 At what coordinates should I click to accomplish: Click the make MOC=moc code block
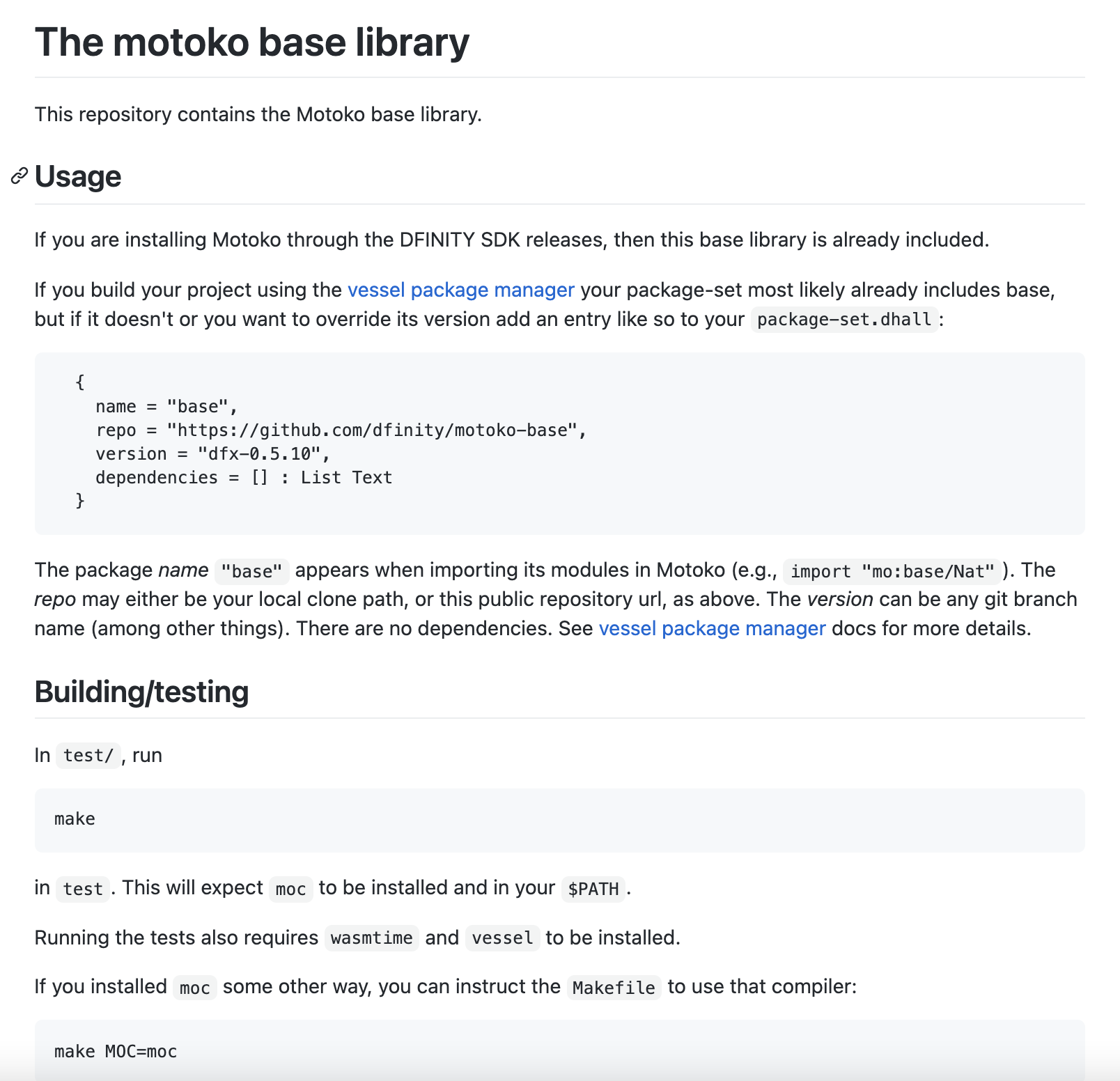[x=560, y=1050]
